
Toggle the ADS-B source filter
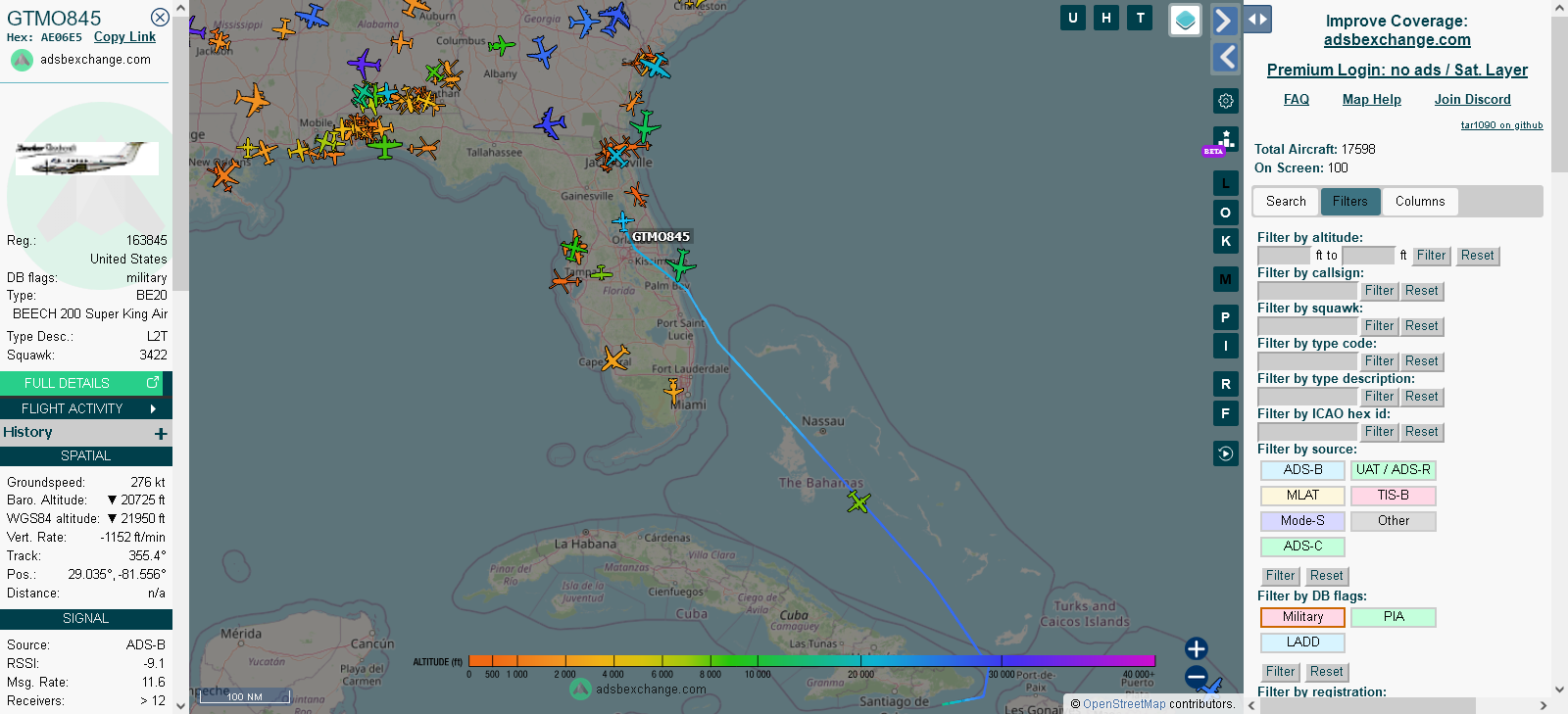pyautogui.click(x=1302, y=470)
